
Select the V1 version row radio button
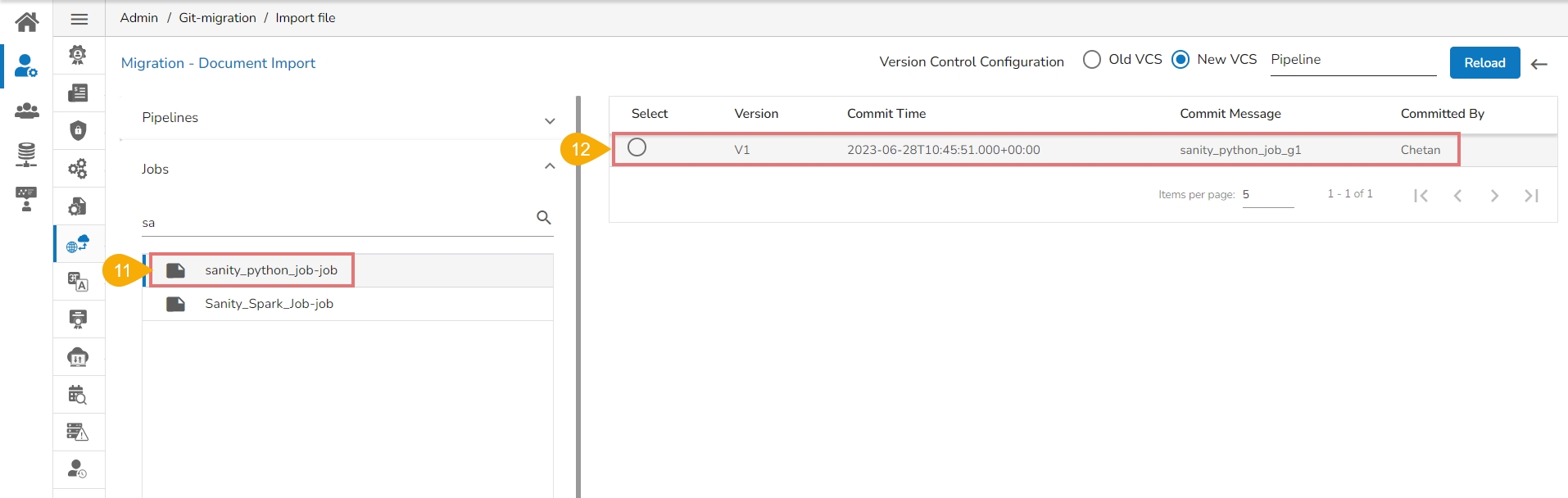637,147
